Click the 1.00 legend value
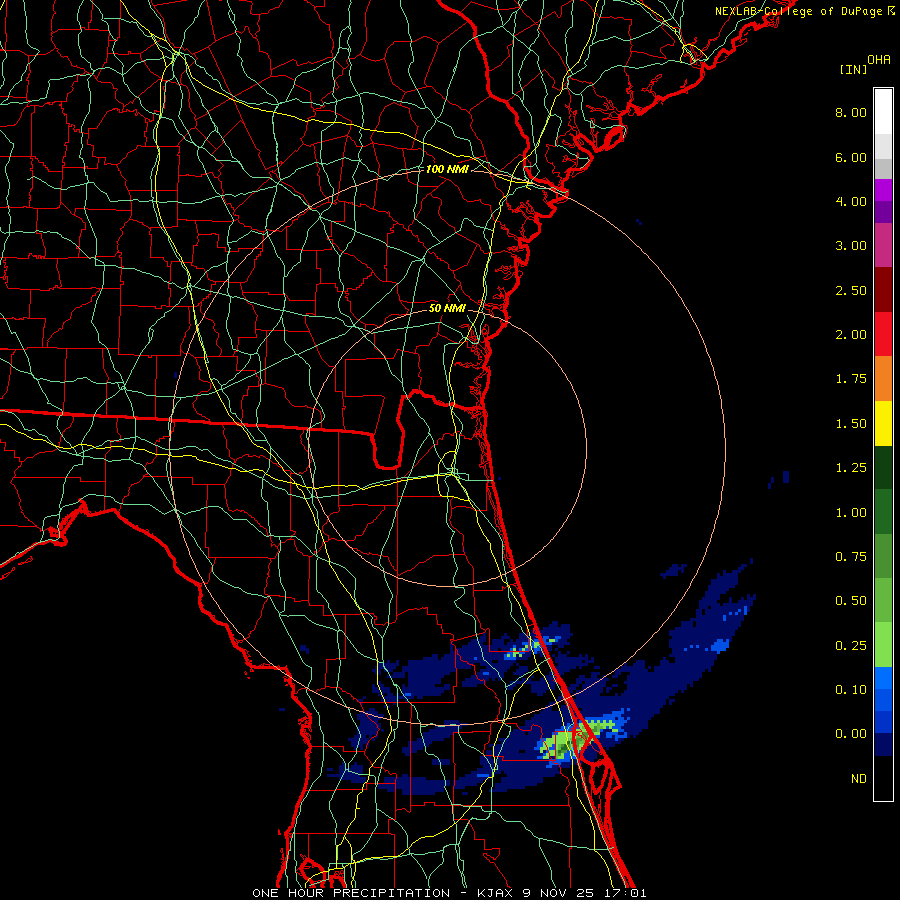900x900 pixels. click(x=851, y=513)
